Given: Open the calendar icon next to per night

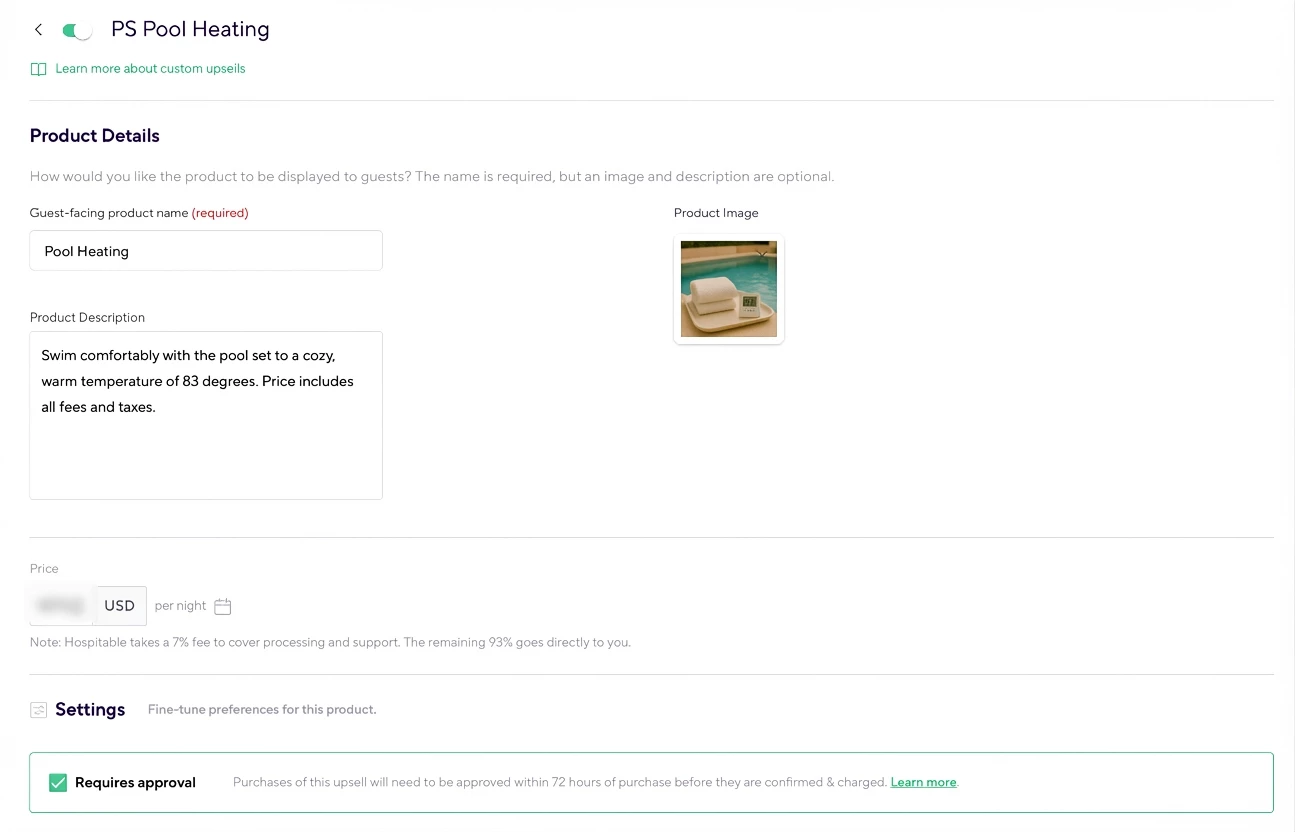Looking at the screenshot, I should click(223, 606).
